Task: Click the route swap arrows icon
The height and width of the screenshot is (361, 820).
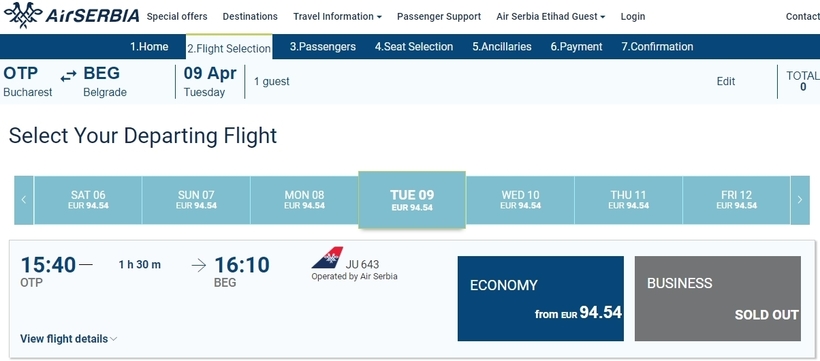Action: (x=68, y=77)
